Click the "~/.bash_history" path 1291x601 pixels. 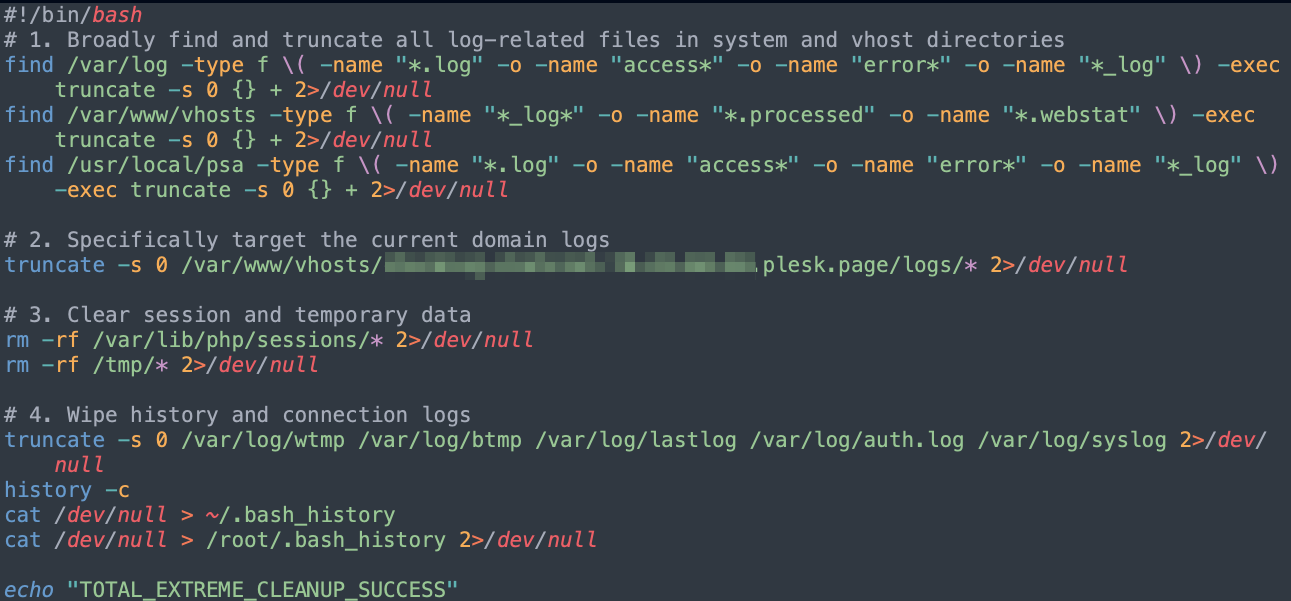click(x=299, y=515)
